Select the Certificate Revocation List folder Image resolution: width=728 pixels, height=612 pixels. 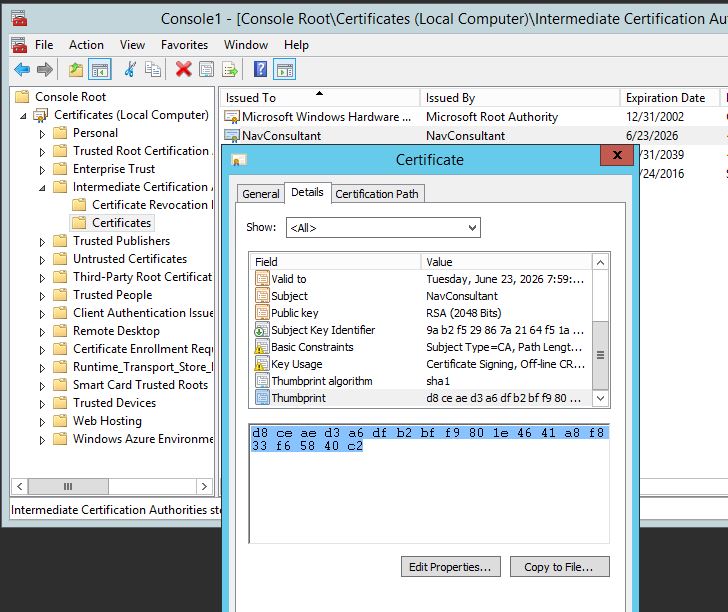150,205
